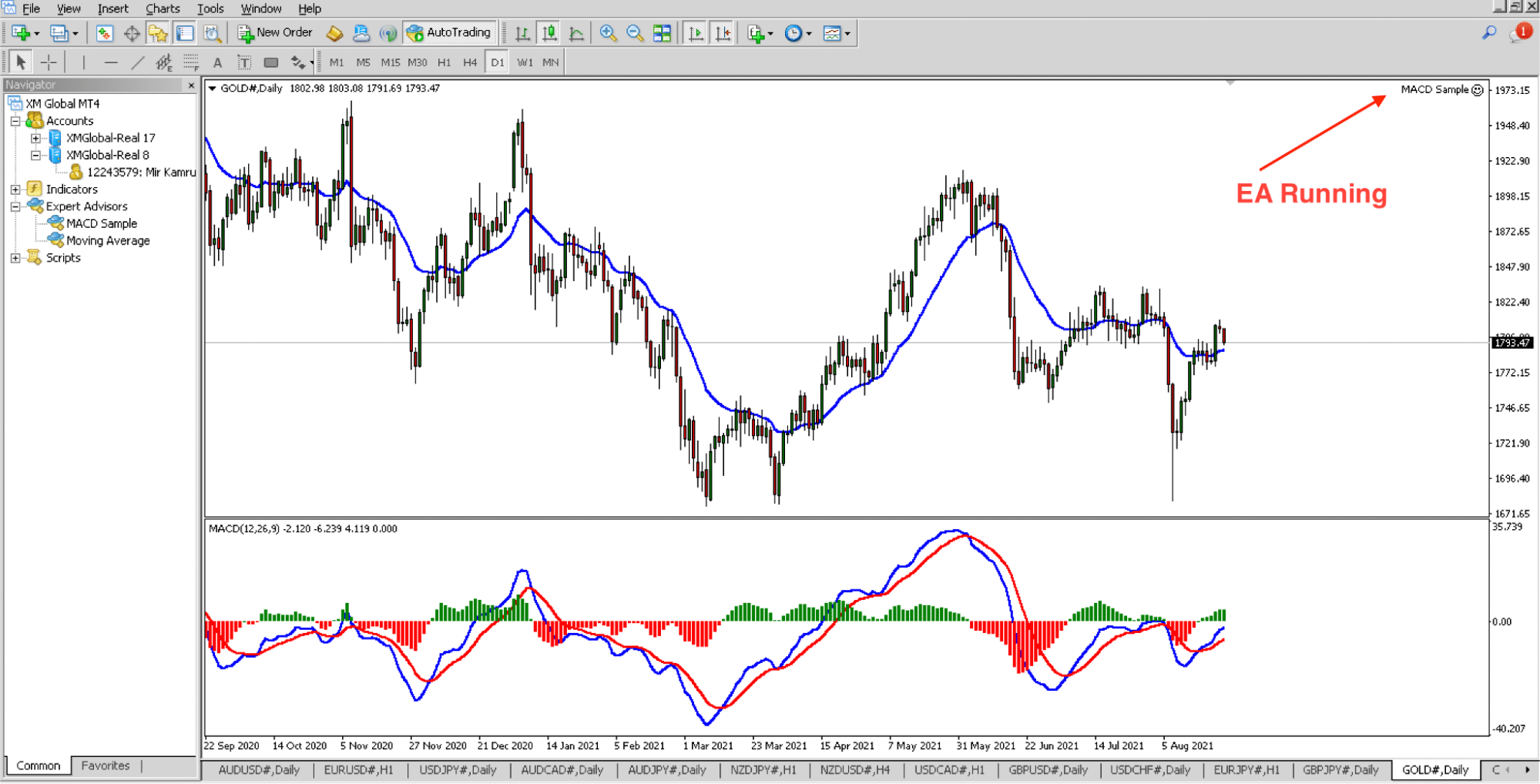This screenshot has width=1540, height=784.
Task: Open the Charts menu
Action: (x=163, y=8)
